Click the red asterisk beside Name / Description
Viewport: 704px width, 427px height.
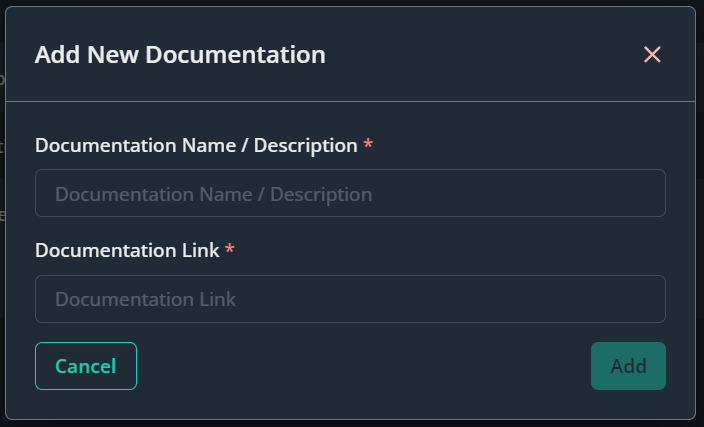click(x=368, y=144)
